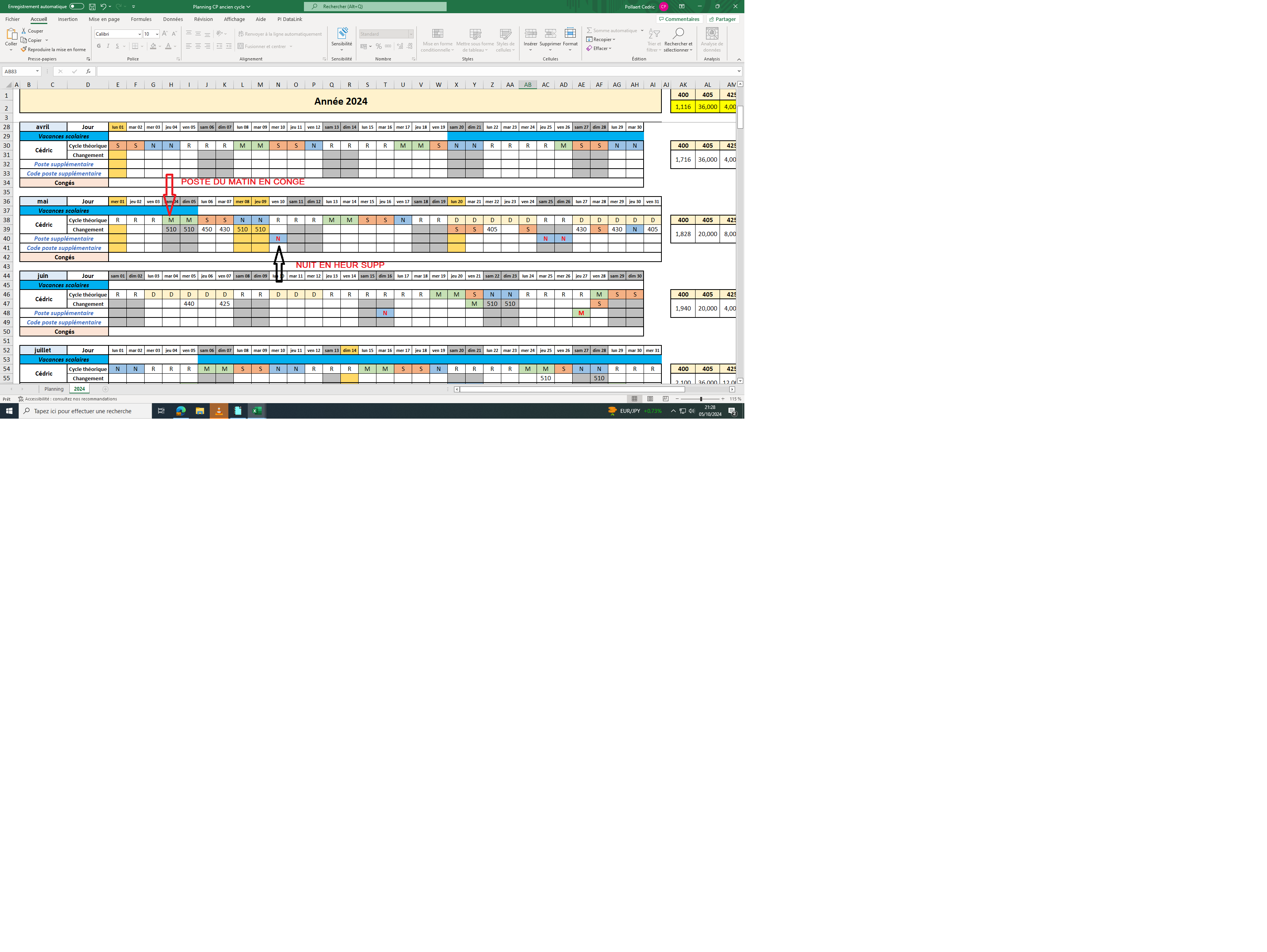Open Police group dialog launcher
1267x952 pixels.
point(178,59)
